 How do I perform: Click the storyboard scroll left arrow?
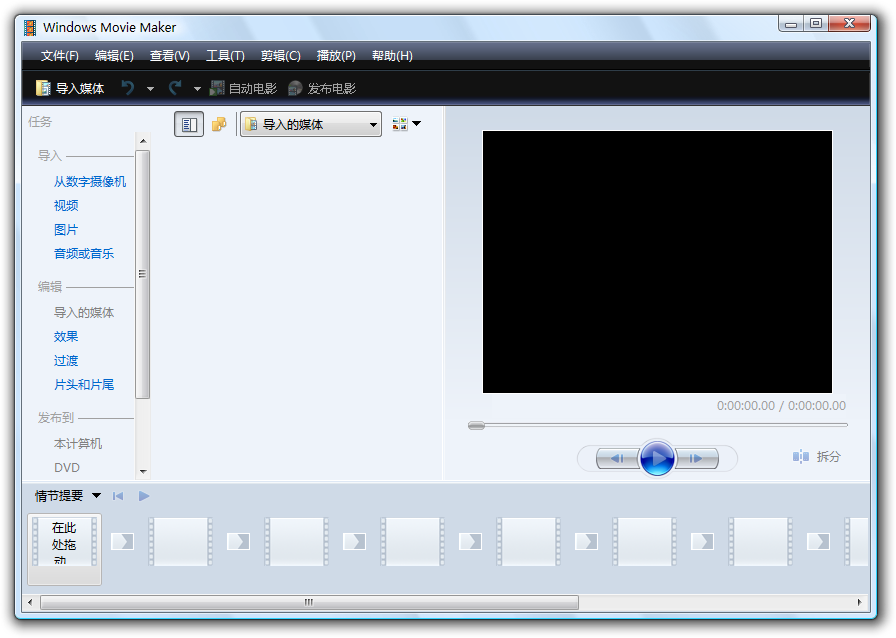pos(30,603)
